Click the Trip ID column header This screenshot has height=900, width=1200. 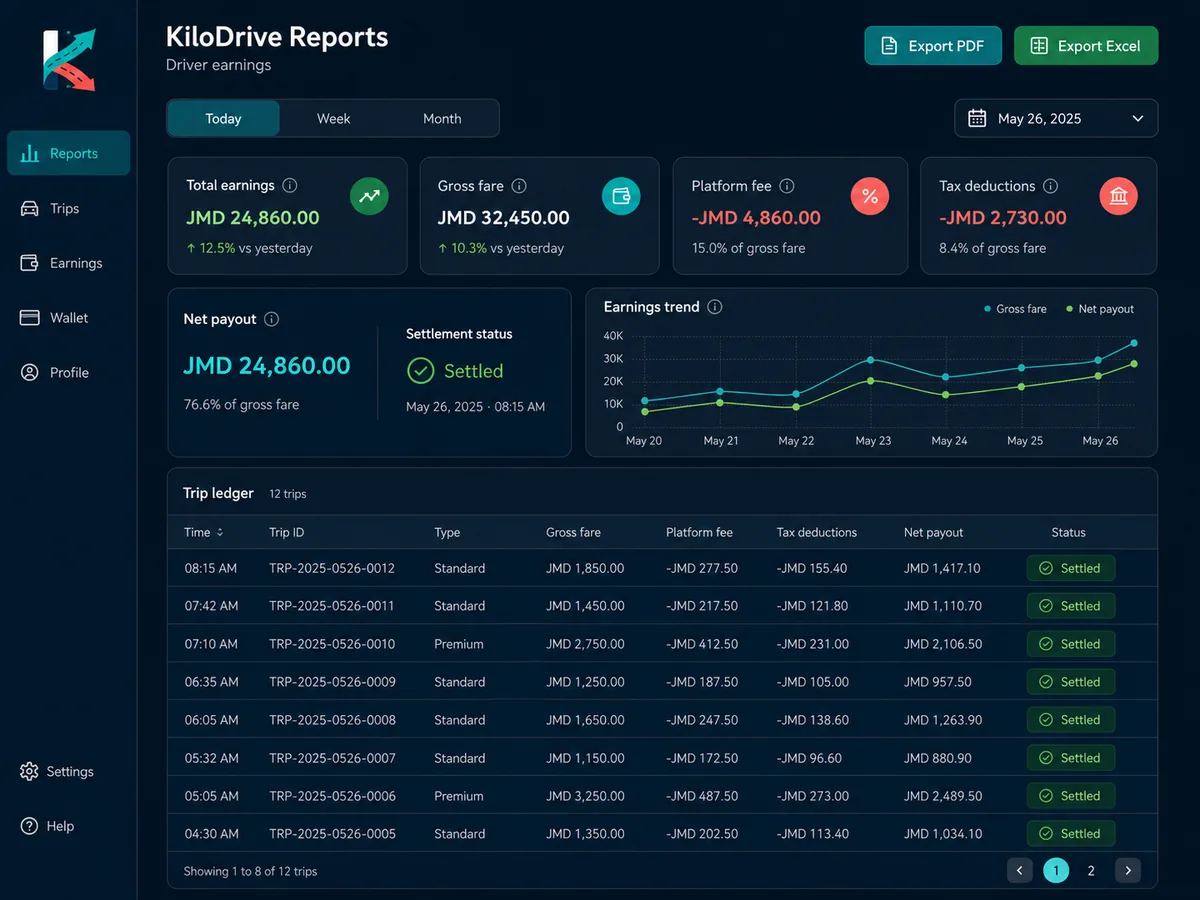coord(287,532)
